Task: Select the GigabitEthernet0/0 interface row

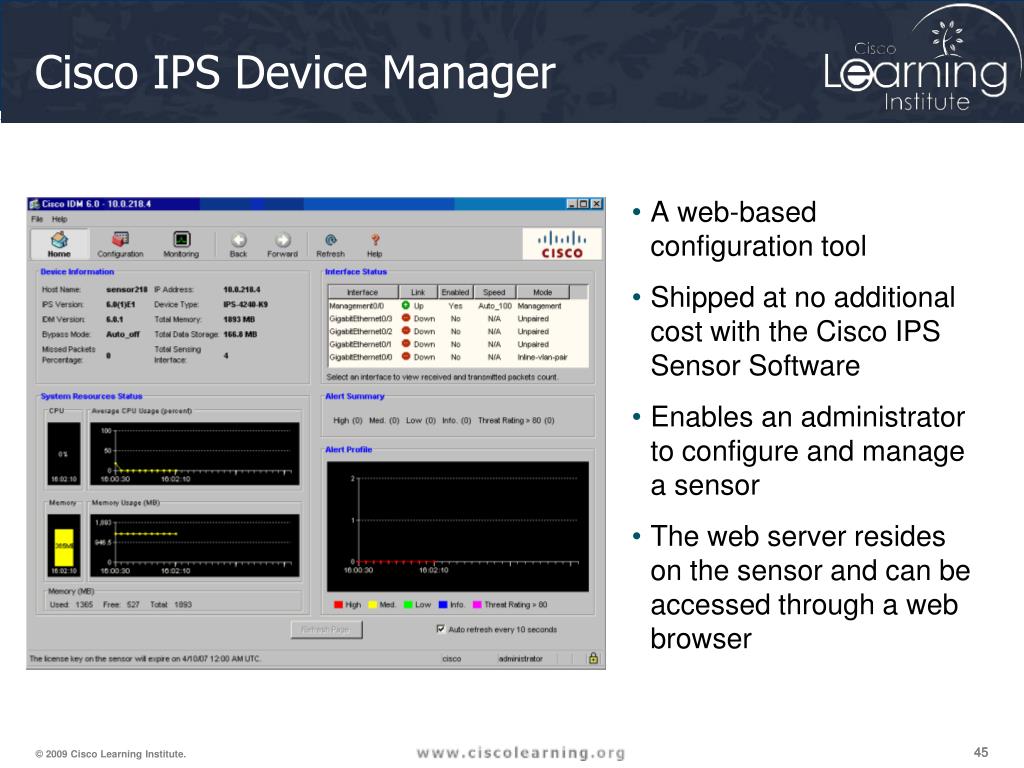Action: 458,357
